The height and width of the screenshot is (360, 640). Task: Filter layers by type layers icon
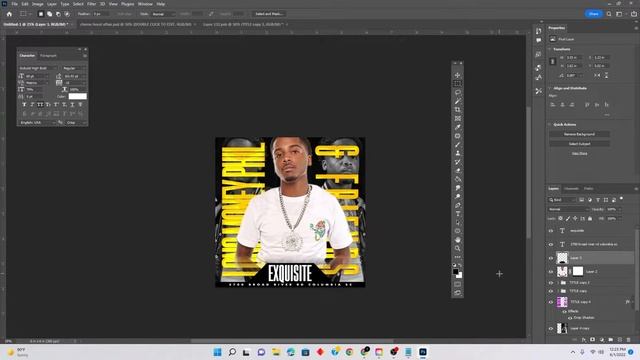point(598,200)
